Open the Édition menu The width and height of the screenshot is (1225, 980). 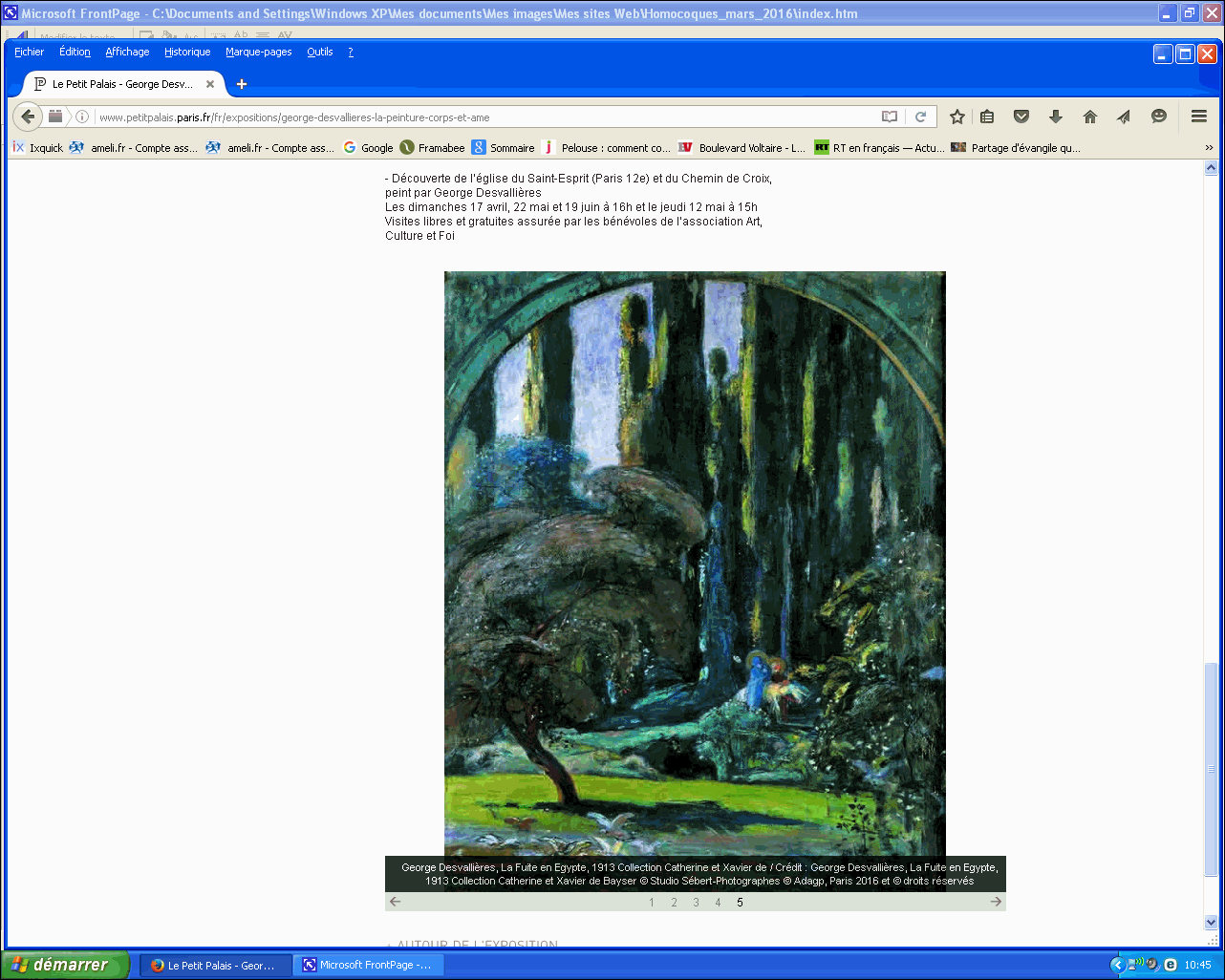75,52
